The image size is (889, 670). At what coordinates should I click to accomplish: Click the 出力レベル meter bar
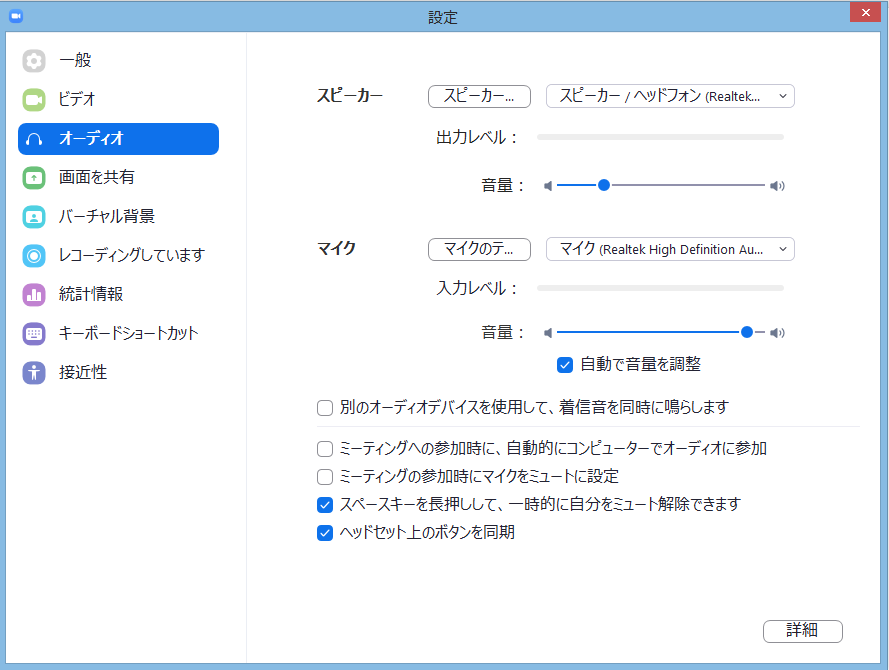tap(661, 137)
